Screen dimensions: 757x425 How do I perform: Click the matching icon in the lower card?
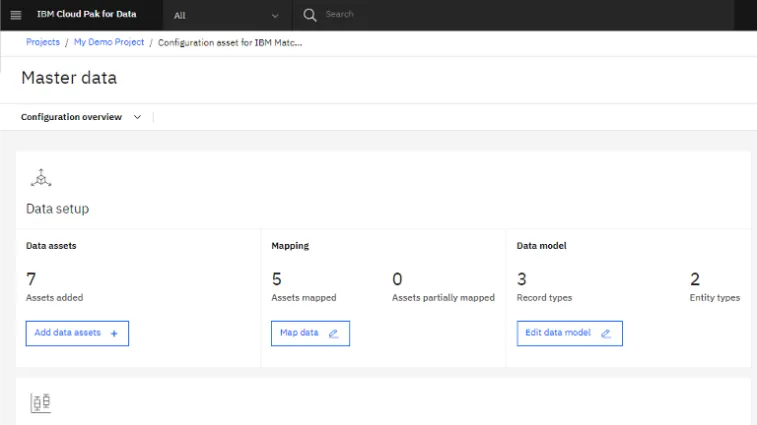coord(41,403)
